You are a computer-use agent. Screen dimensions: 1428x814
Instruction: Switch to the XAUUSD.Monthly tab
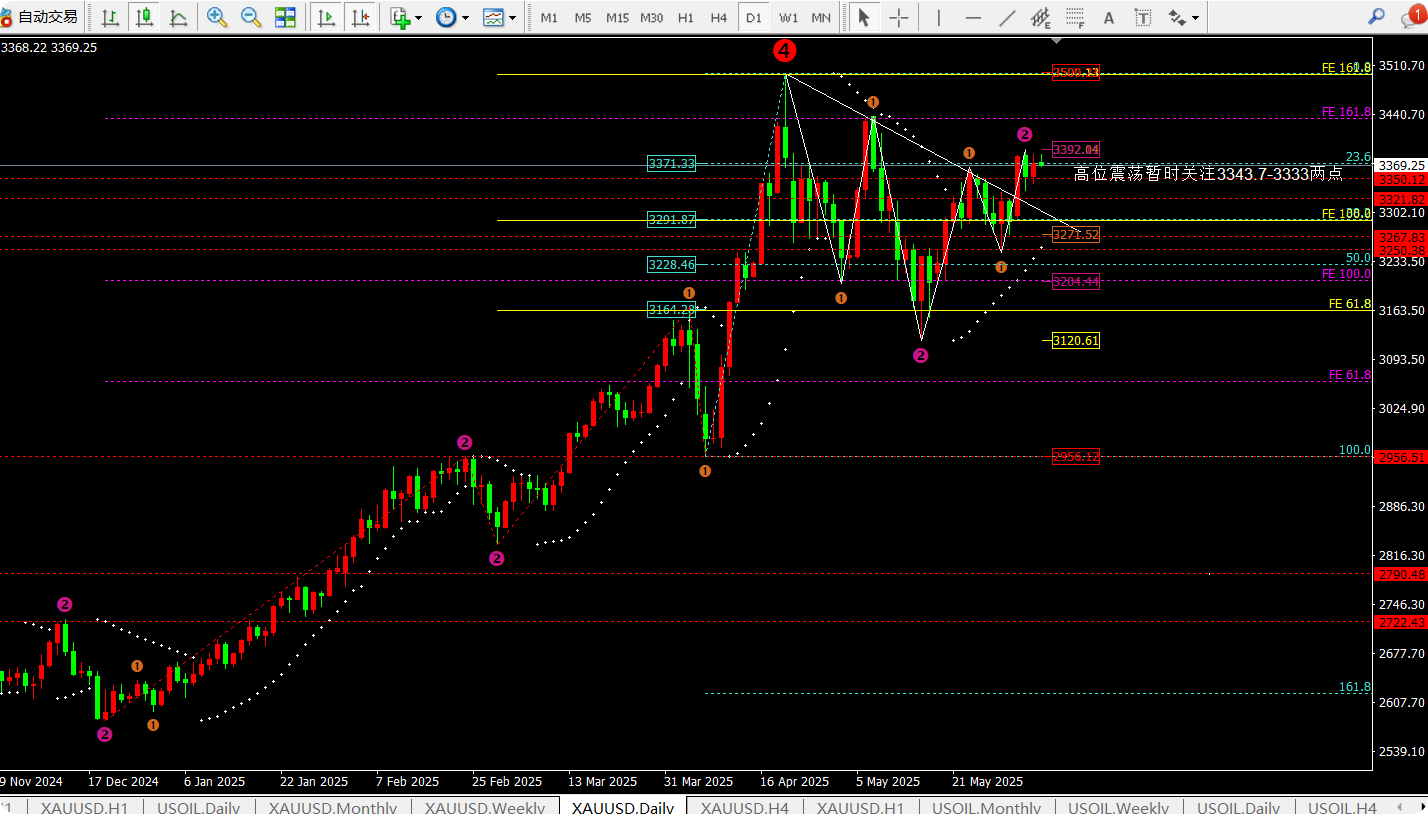(333, 807)
